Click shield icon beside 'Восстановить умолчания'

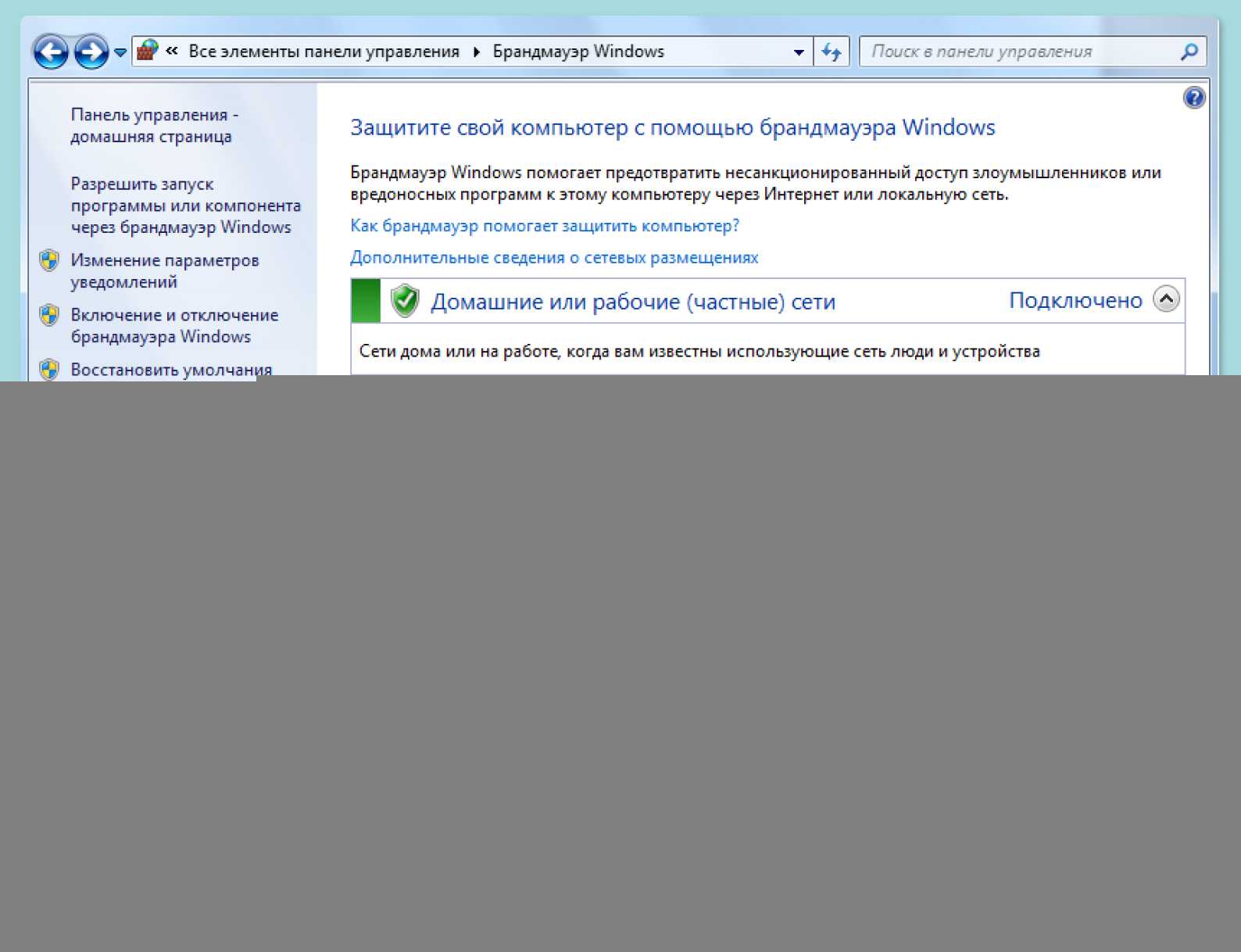coord(49,369)
